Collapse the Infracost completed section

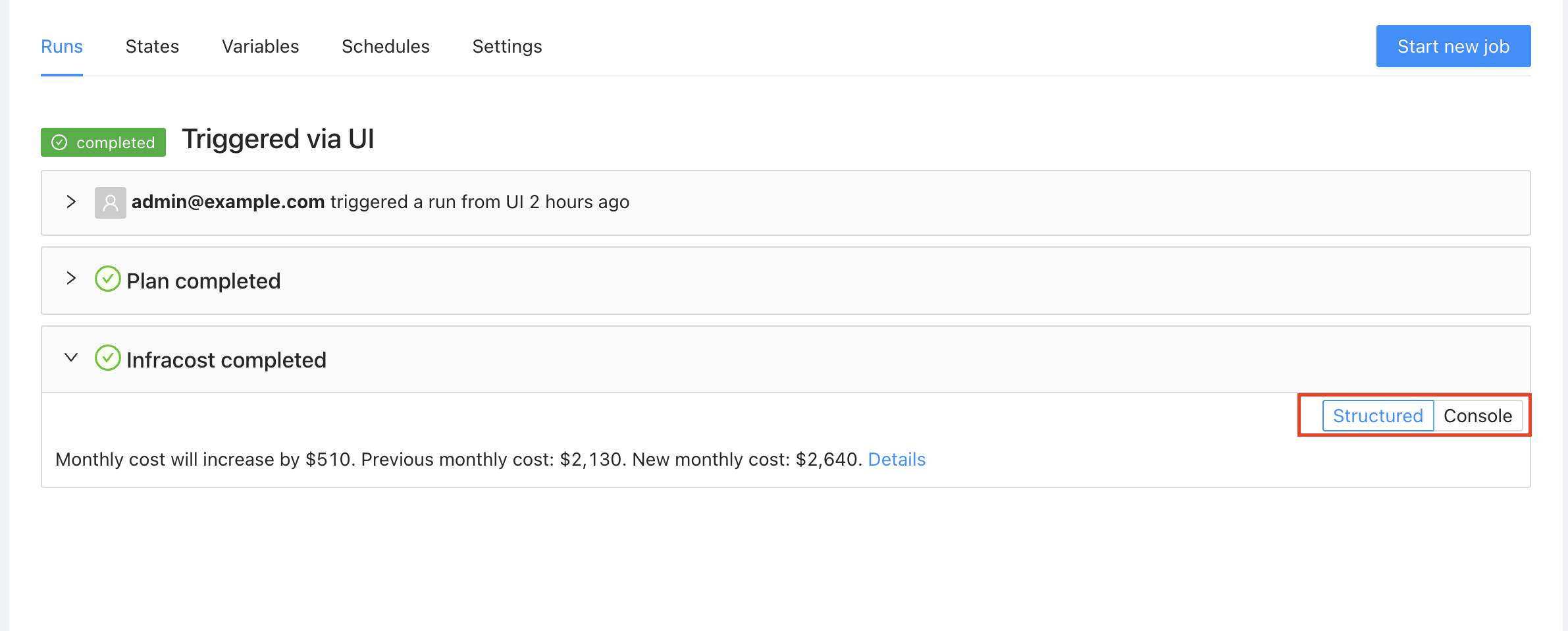click(71, 358)
